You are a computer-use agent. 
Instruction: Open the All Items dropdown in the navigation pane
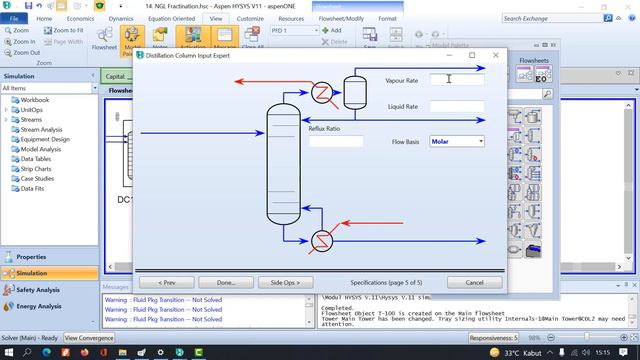pyautogui.click(x=95, y=88)
